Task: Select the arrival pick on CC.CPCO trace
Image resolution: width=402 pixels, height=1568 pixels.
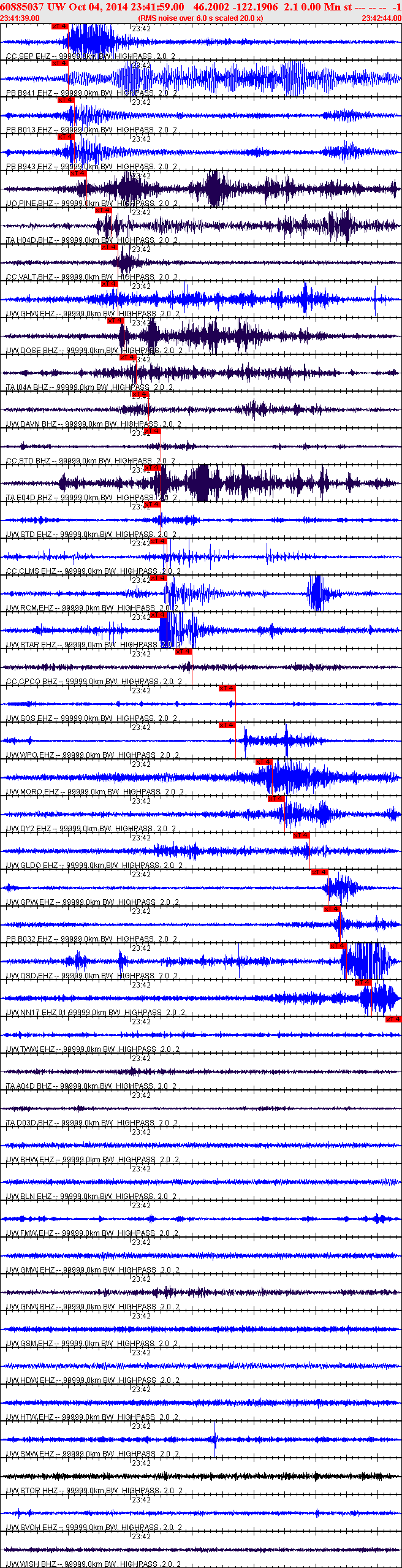Action: [x=183, y=652]
